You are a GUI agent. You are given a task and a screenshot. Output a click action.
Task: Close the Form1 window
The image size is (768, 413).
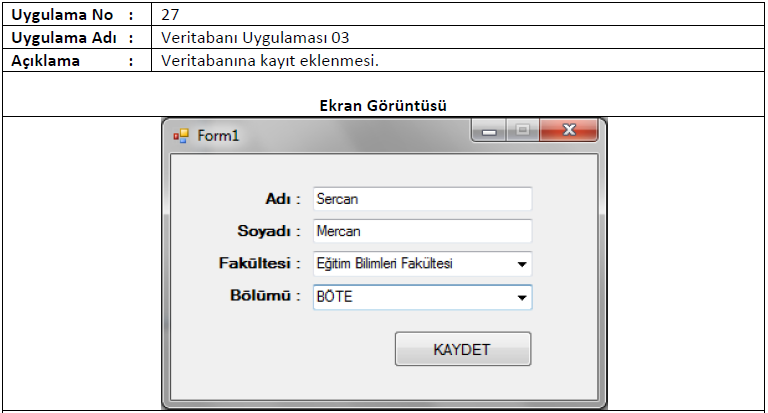569,131
